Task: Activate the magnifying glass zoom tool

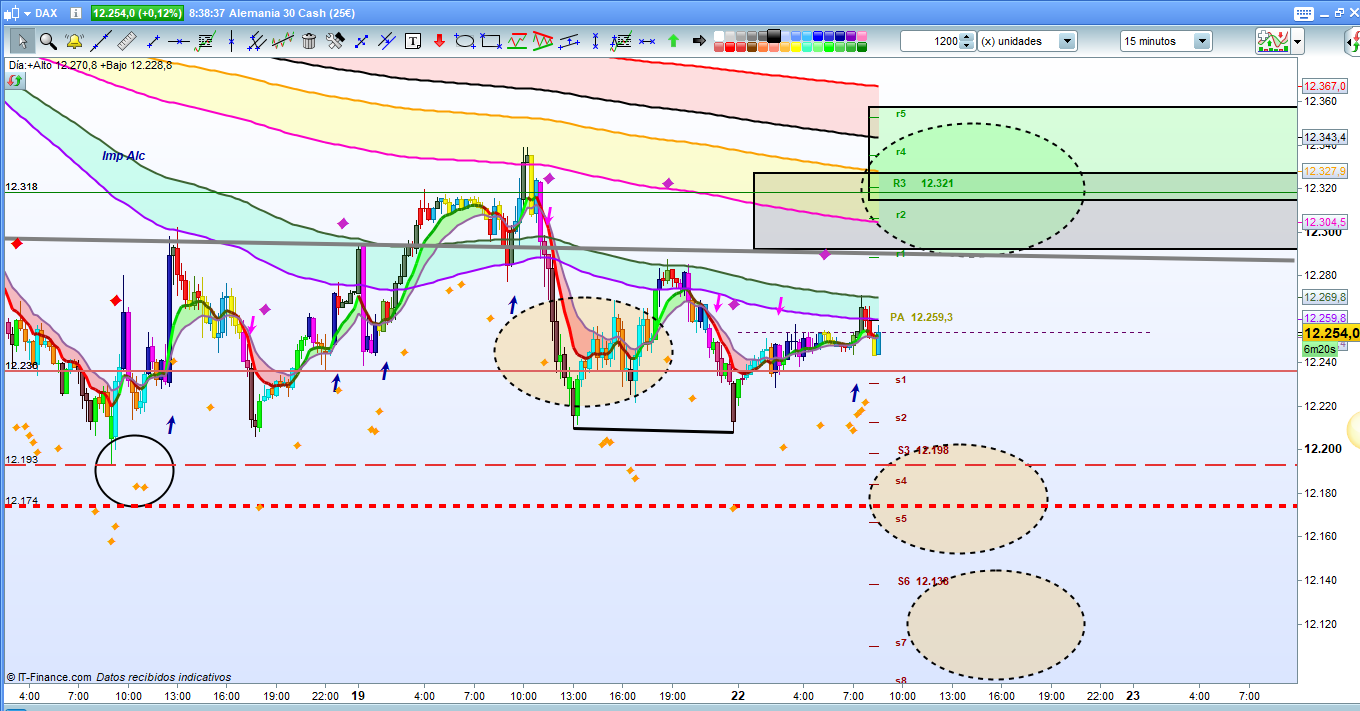Action: click(48, 41)
